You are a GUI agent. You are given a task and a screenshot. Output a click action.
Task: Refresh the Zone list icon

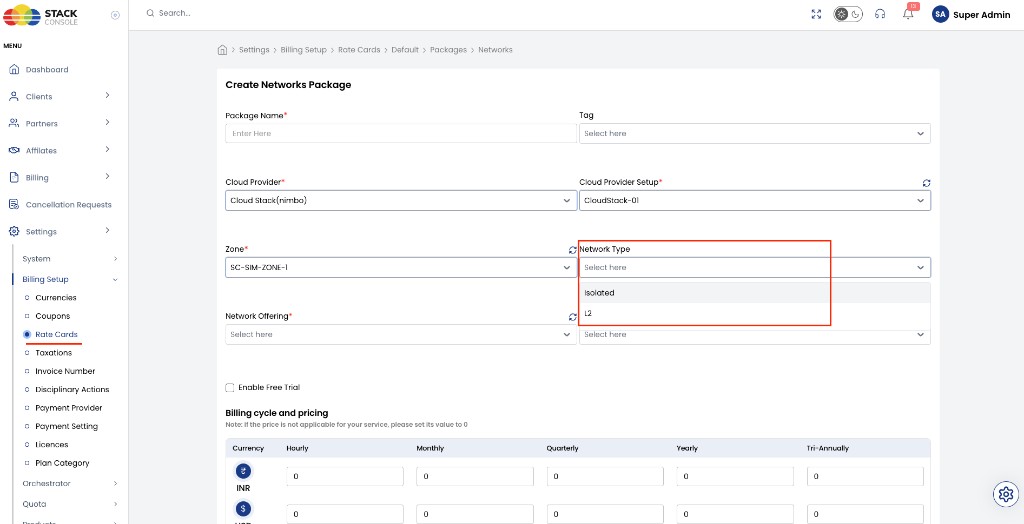tap(573, 250)
